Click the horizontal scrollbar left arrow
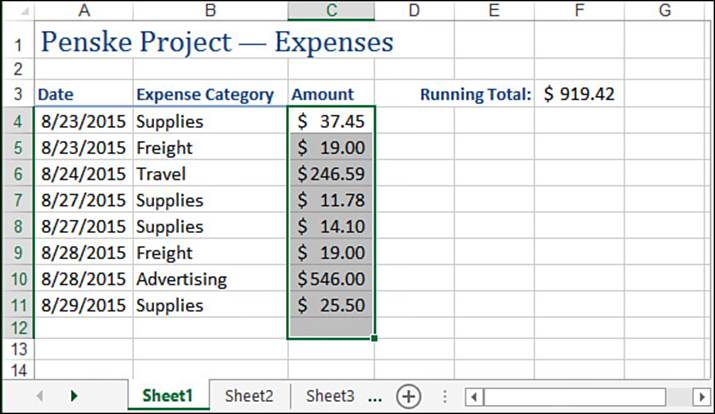Image resolution: width=715 pixels, height=414 pixels. [474, 397]
